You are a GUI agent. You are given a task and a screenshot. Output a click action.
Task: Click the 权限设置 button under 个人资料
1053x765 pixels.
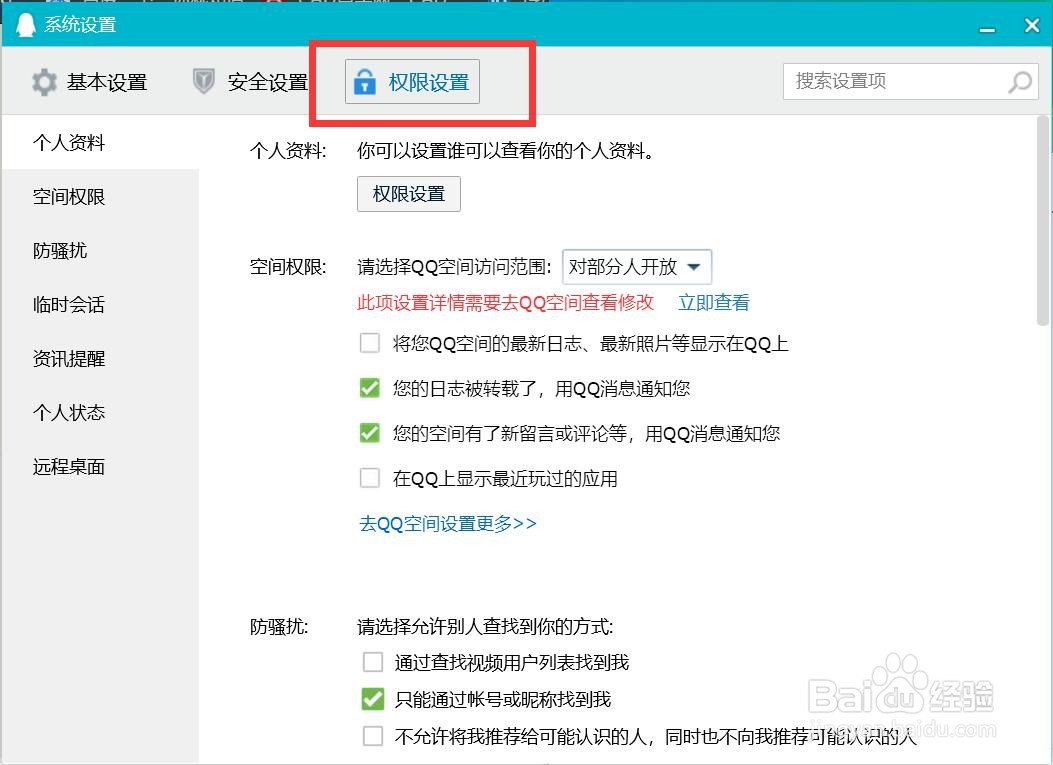click(x=408, y=193)
